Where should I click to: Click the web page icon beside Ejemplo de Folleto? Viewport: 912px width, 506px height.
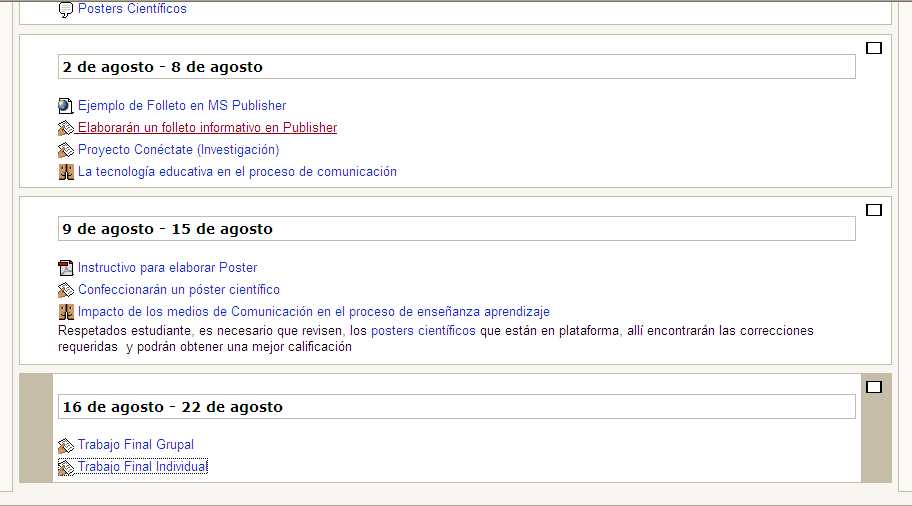click(66, 106)
